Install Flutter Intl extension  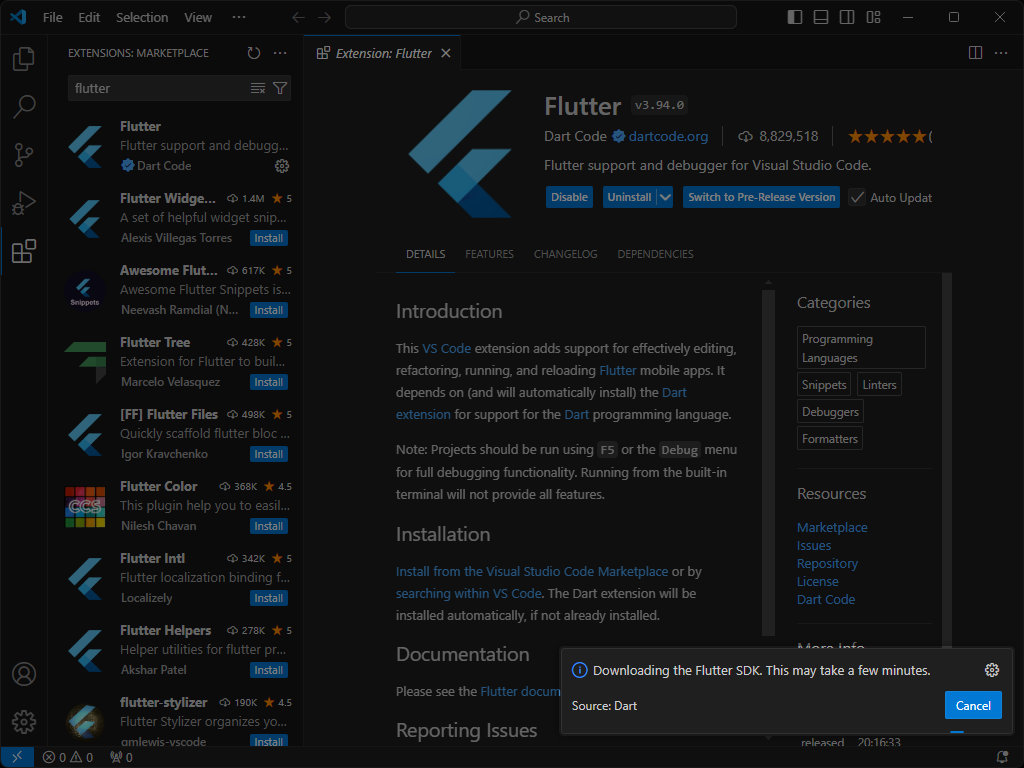[268, 598]
